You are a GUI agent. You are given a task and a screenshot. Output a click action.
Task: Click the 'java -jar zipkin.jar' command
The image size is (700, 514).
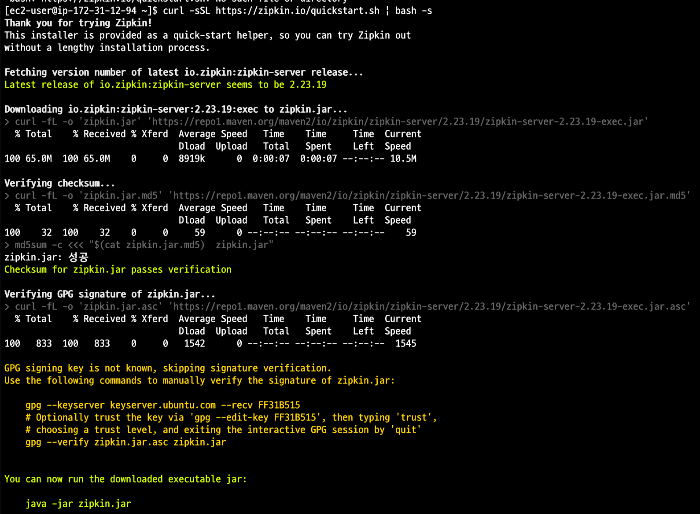point(79,504)
